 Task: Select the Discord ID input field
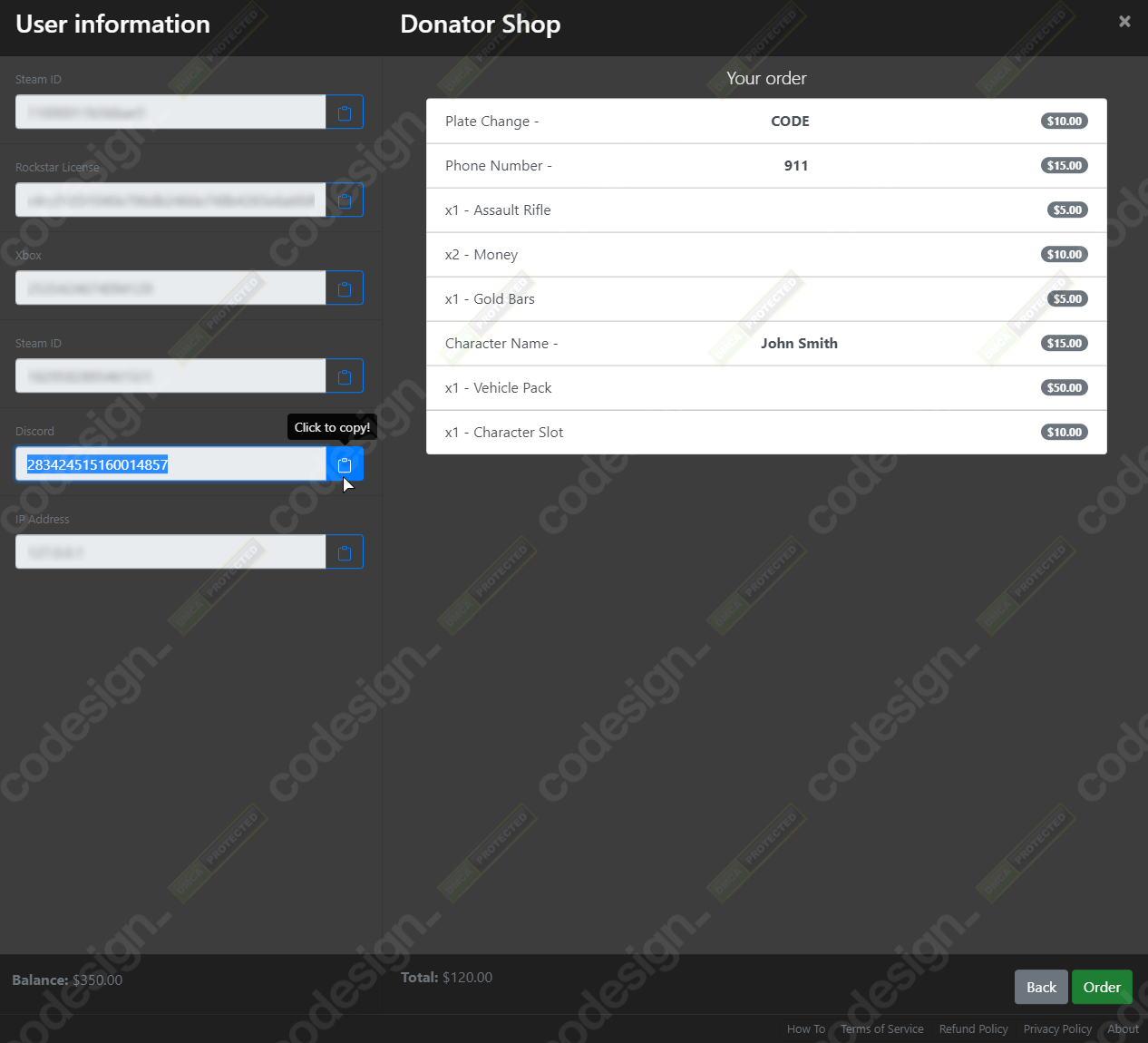170,463
